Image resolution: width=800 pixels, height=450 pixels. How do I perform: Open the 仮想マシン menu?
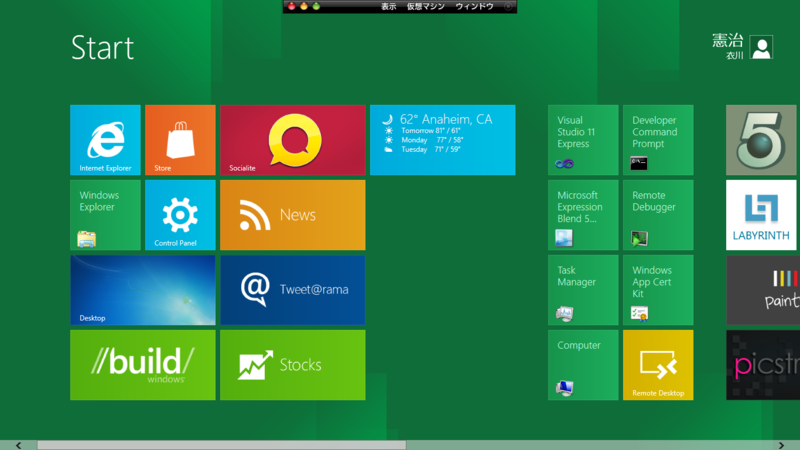(x=426, y=7)
